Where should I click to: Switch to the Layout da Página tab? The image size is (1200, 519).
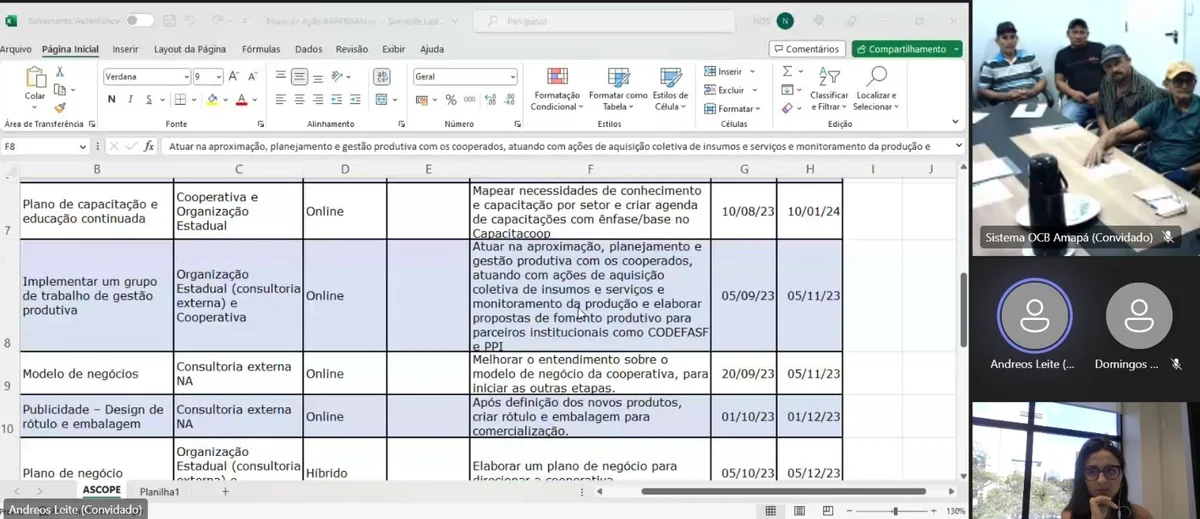[190, 49]
